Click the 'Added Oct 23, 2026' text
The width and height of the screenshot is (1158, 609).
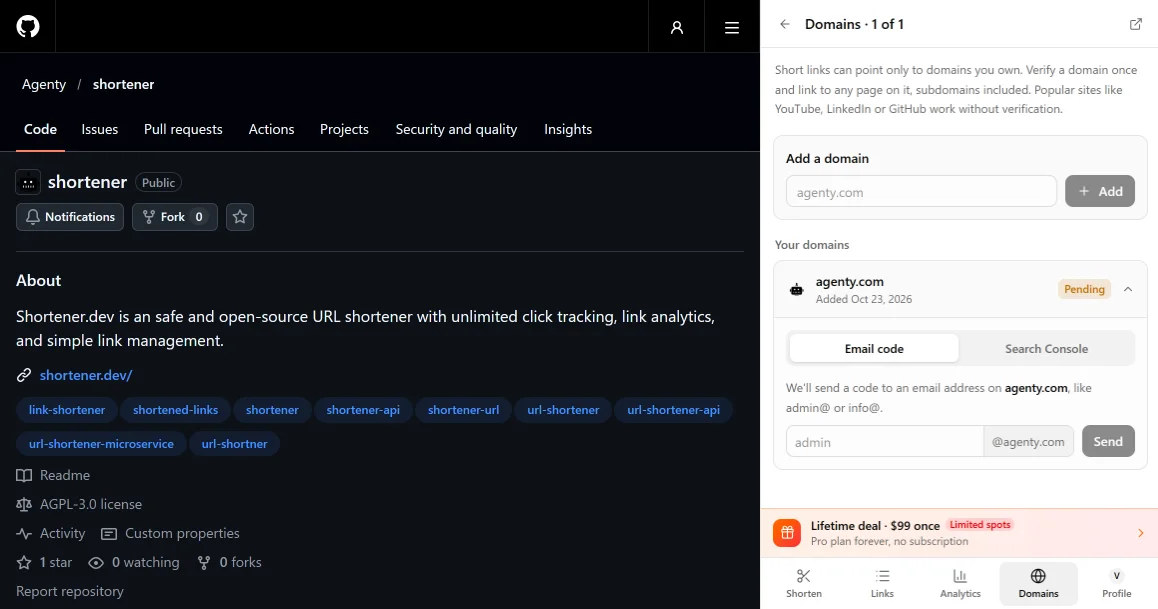pyautogui.click(x=863, y=299)
